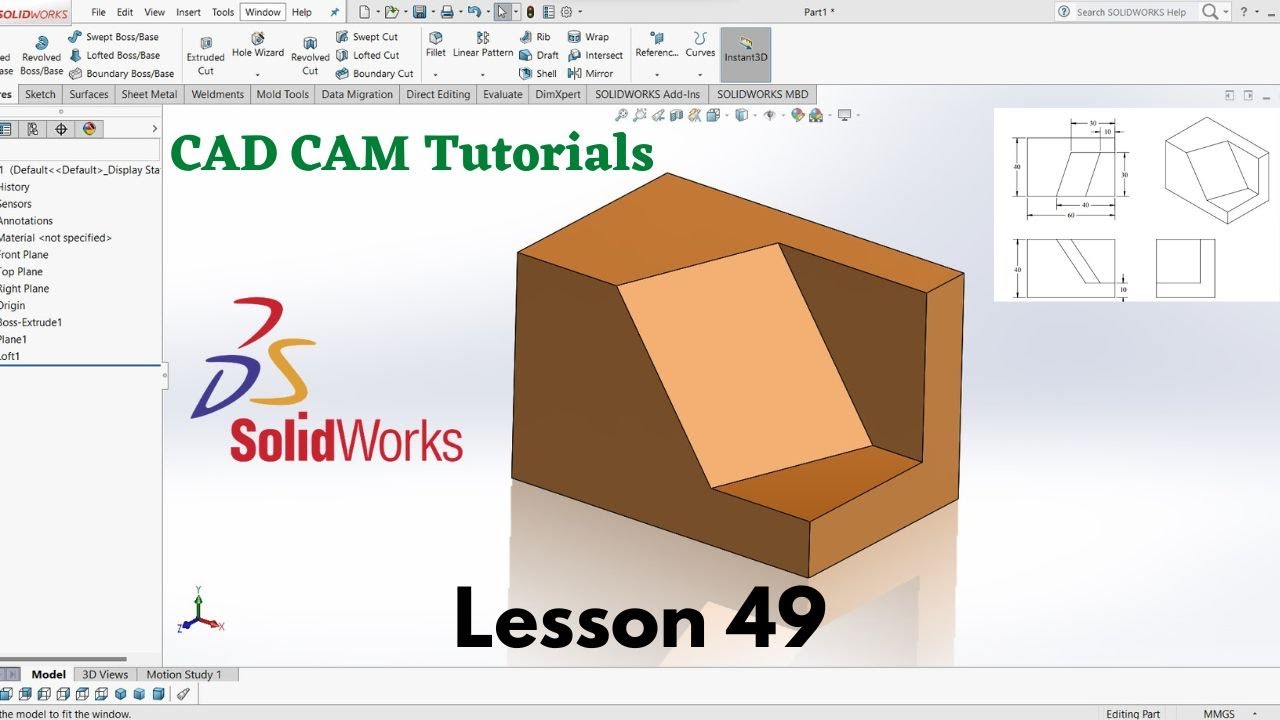Select the Boss-Extrude1 feature
The width and height of the screenshot is (1280, 720).
coord(31,322)
